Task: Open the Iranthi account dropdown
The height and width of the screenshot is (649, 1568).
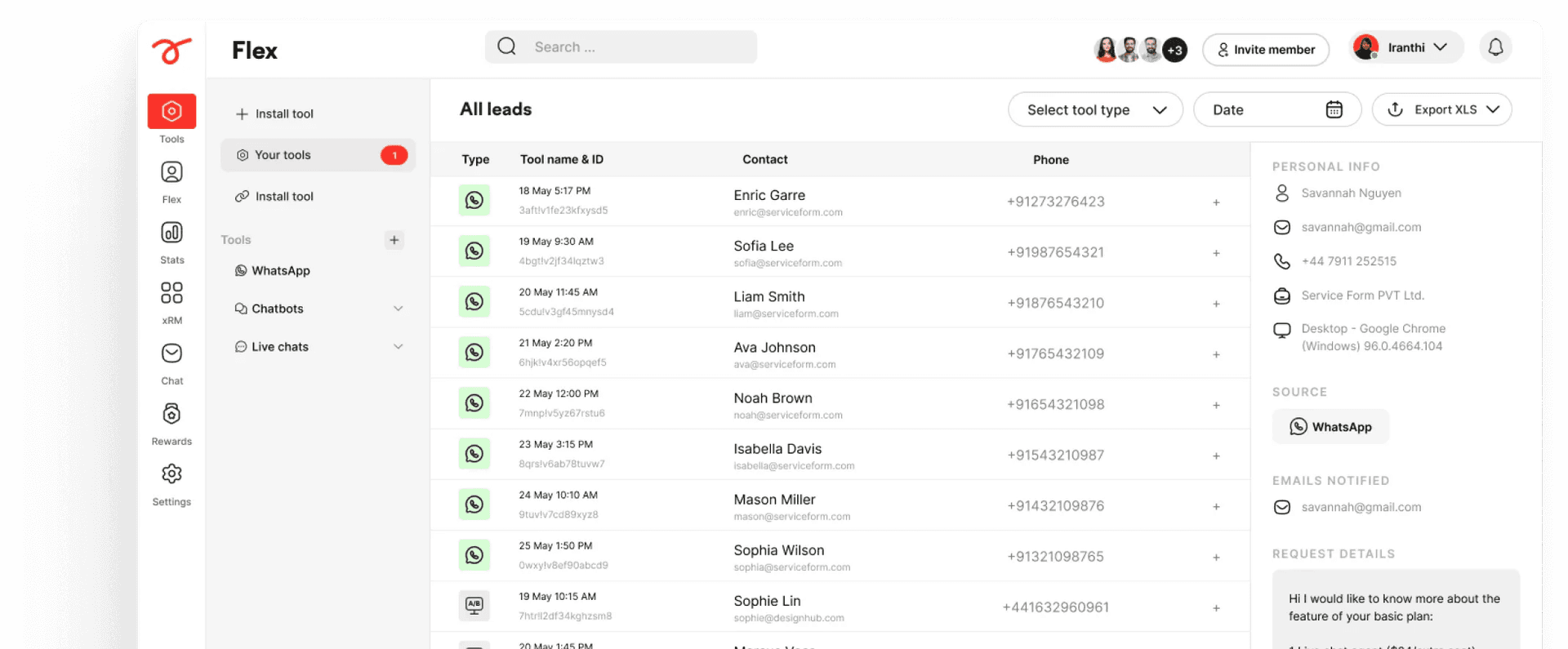Action: [1406, 47]
